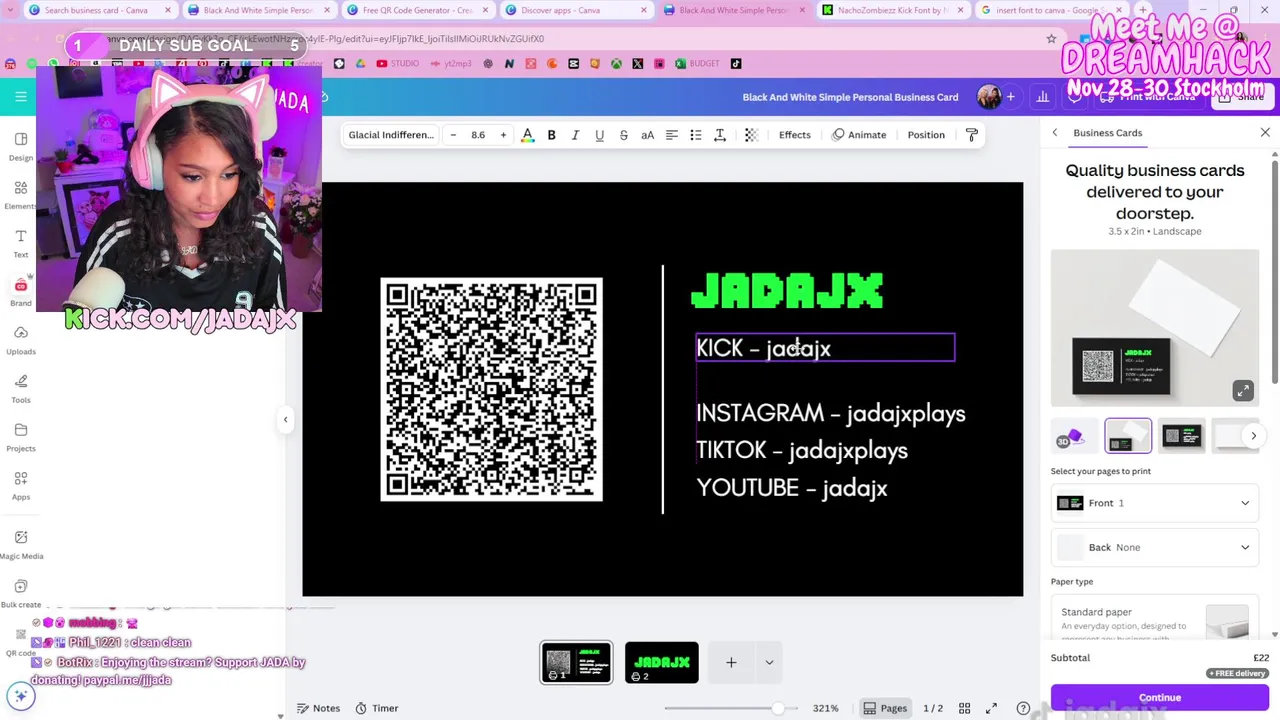
Task: Open the Brand panel in sidebar
Action: (20, 291)
